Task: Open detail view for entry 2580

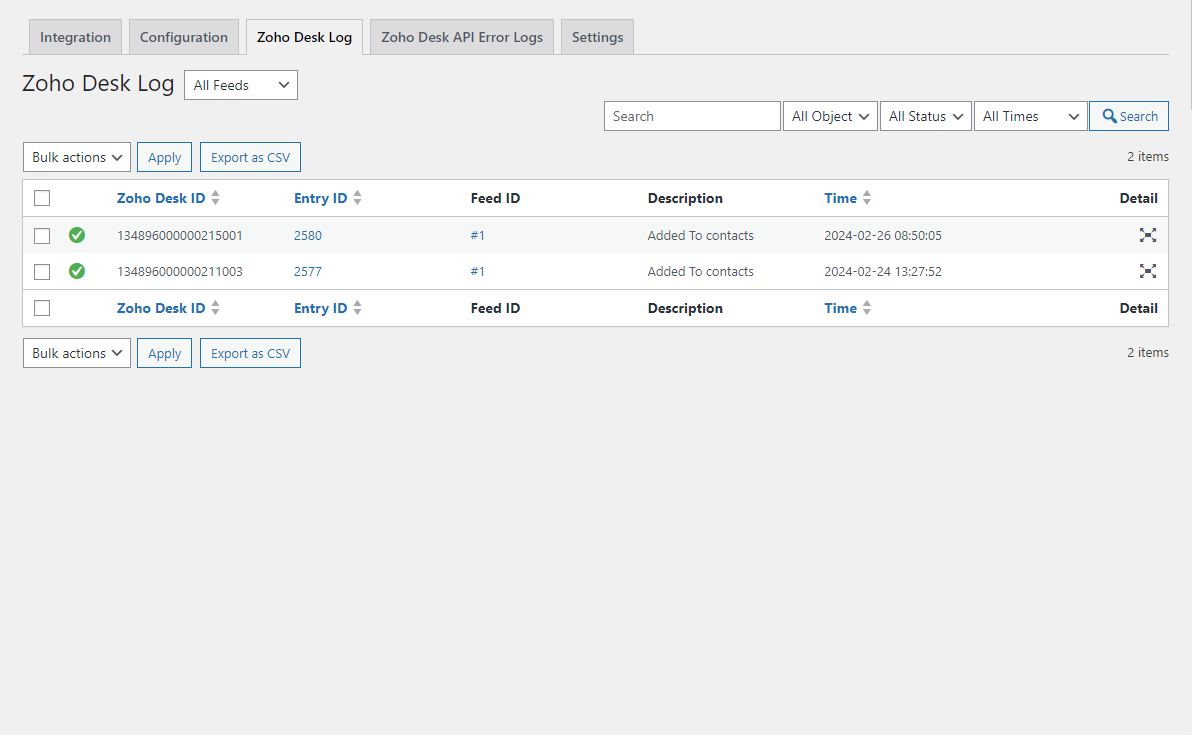Action: 1148,235
